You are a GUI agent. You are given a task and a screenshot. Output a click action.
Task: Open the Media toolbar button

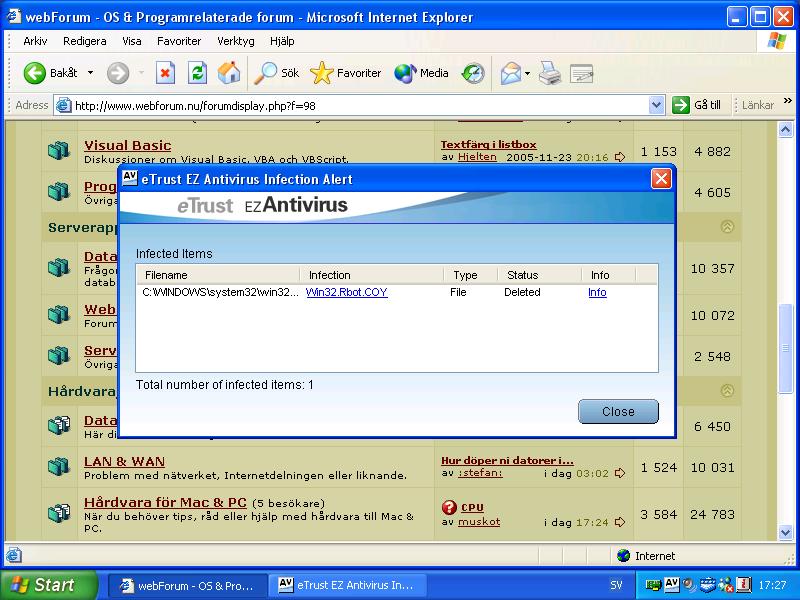coord(421,73)
